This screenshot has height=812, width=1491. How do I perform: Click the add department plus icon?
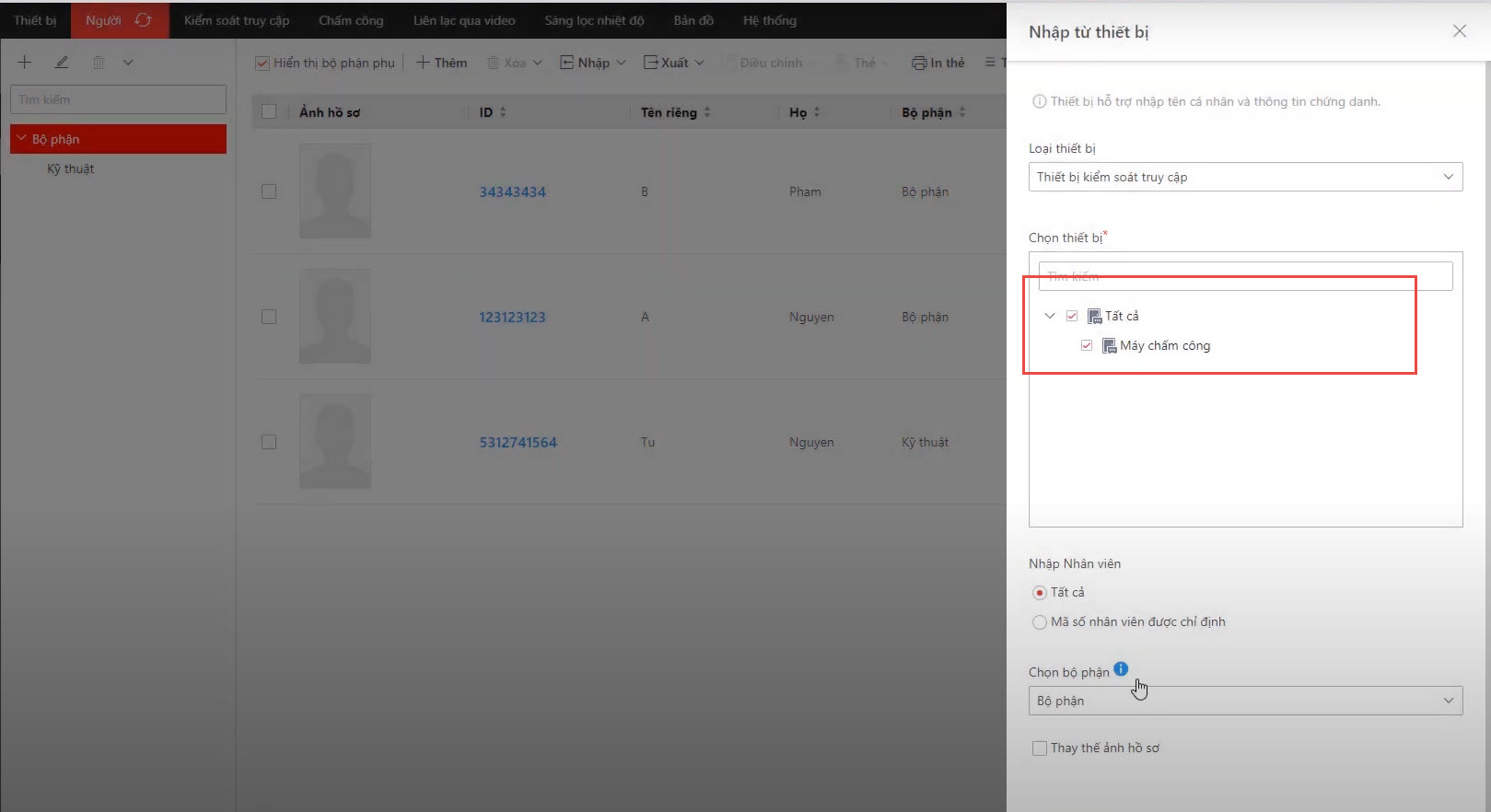(25, 63)
